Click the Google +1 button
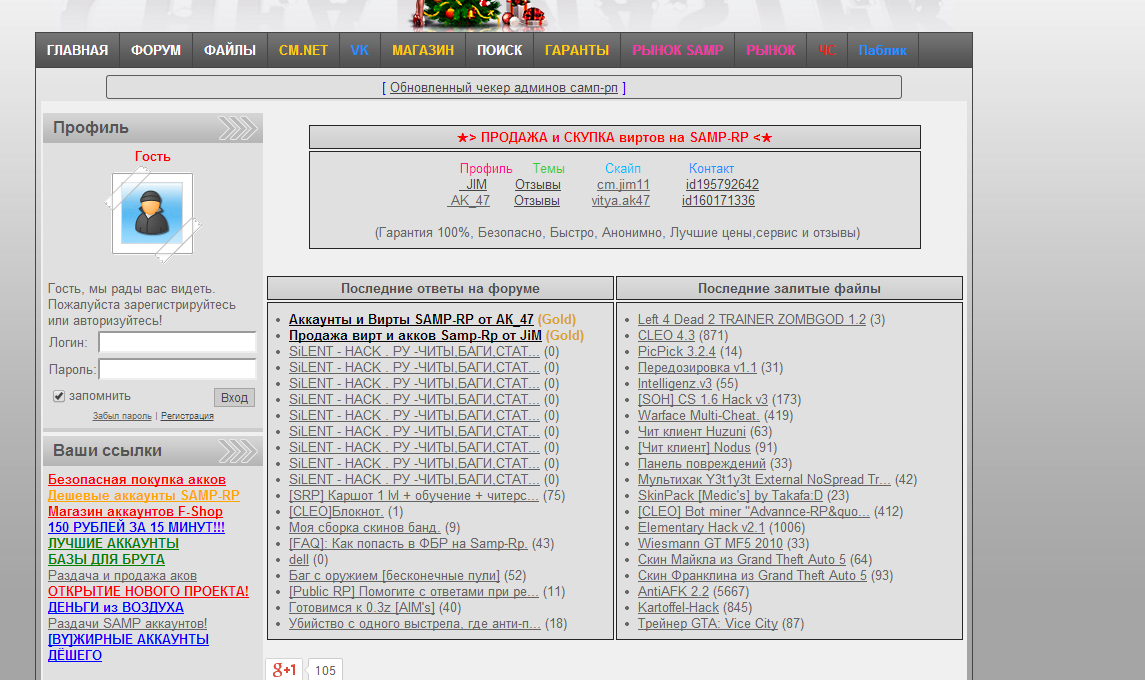Screen dimensions: 1145x680 tap(284, 670)
